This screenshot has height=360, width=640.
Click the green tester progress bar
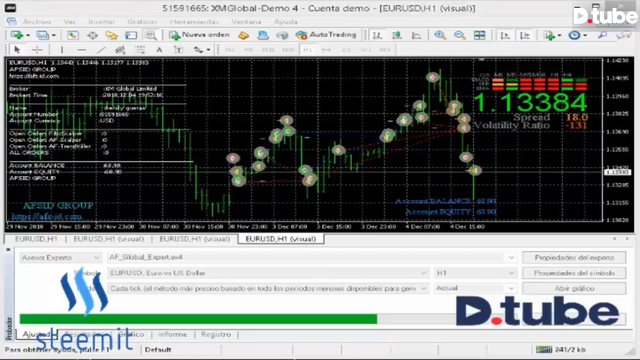pyautogui.click(x=198, y=319)
